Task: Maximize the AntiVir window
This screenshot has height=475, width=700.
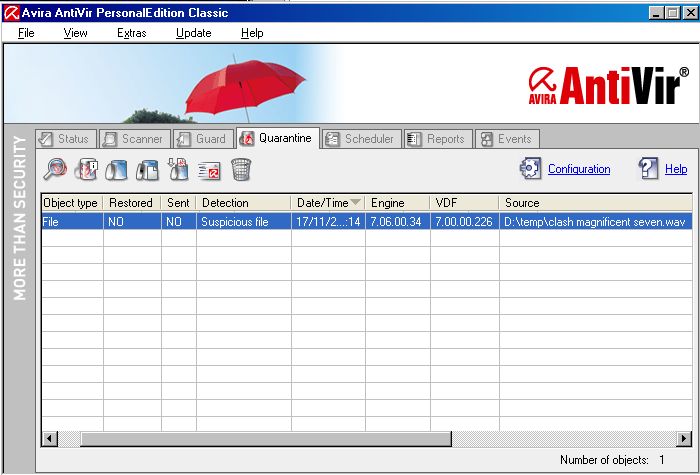Action: click(672, 13)
